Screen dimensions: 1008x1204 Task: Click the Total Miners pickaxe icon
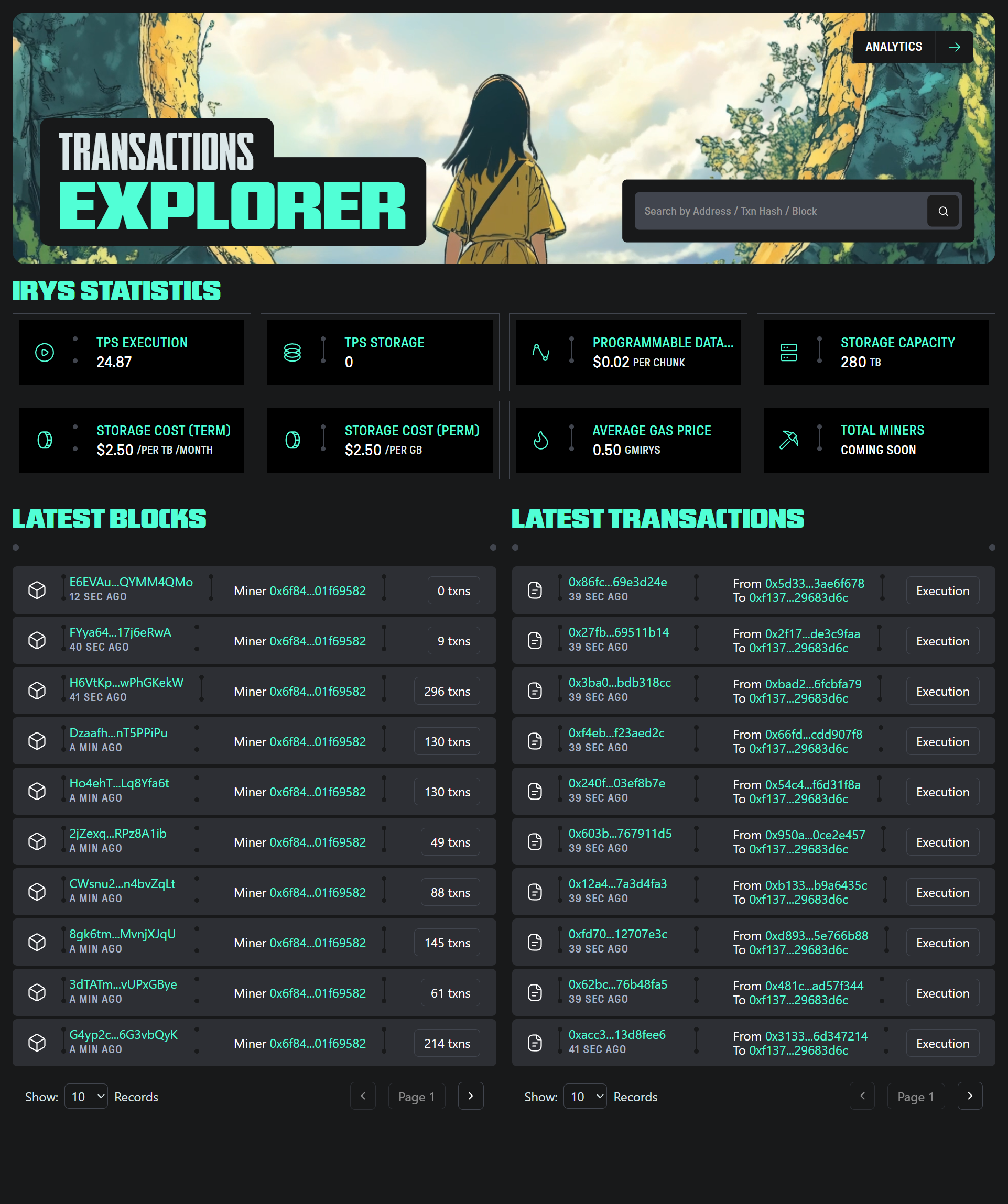click(789, 440)
